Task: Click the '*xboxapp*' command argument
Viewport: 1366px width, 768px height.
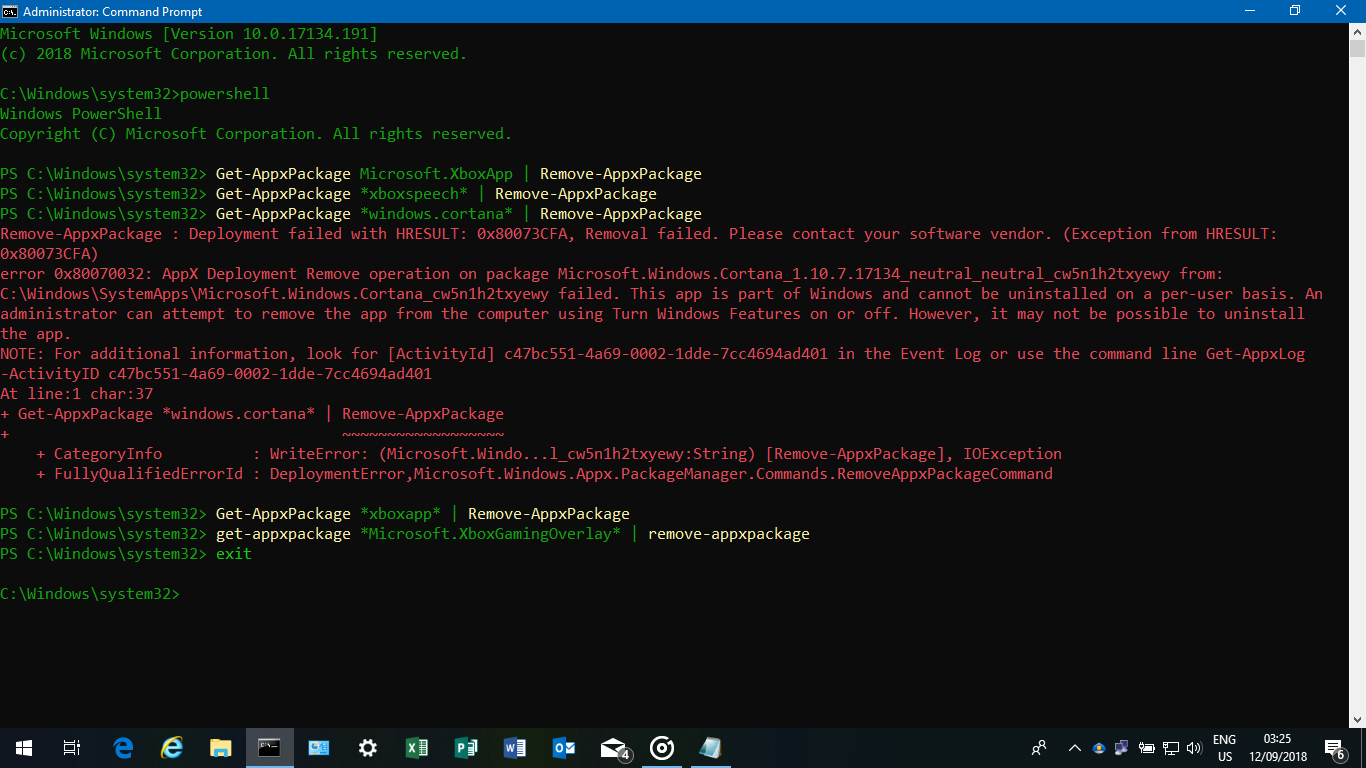Action: click(400, 514)
